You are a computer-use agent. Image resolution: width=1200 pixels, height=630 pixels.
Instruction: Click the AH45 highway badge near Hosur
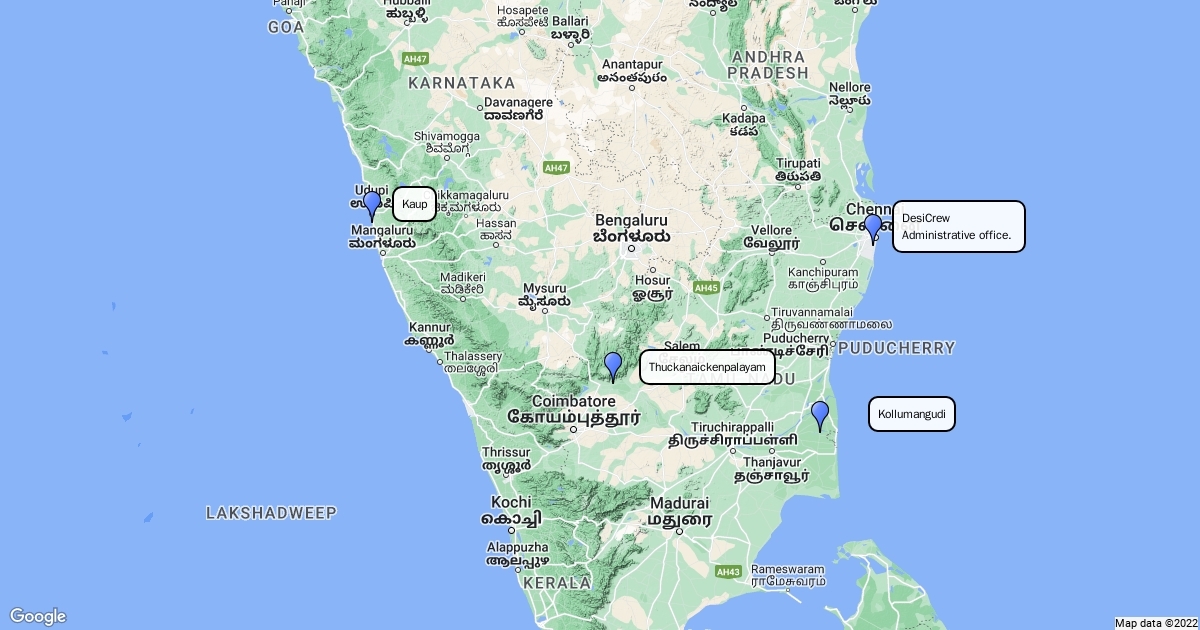tap(707, 288)
